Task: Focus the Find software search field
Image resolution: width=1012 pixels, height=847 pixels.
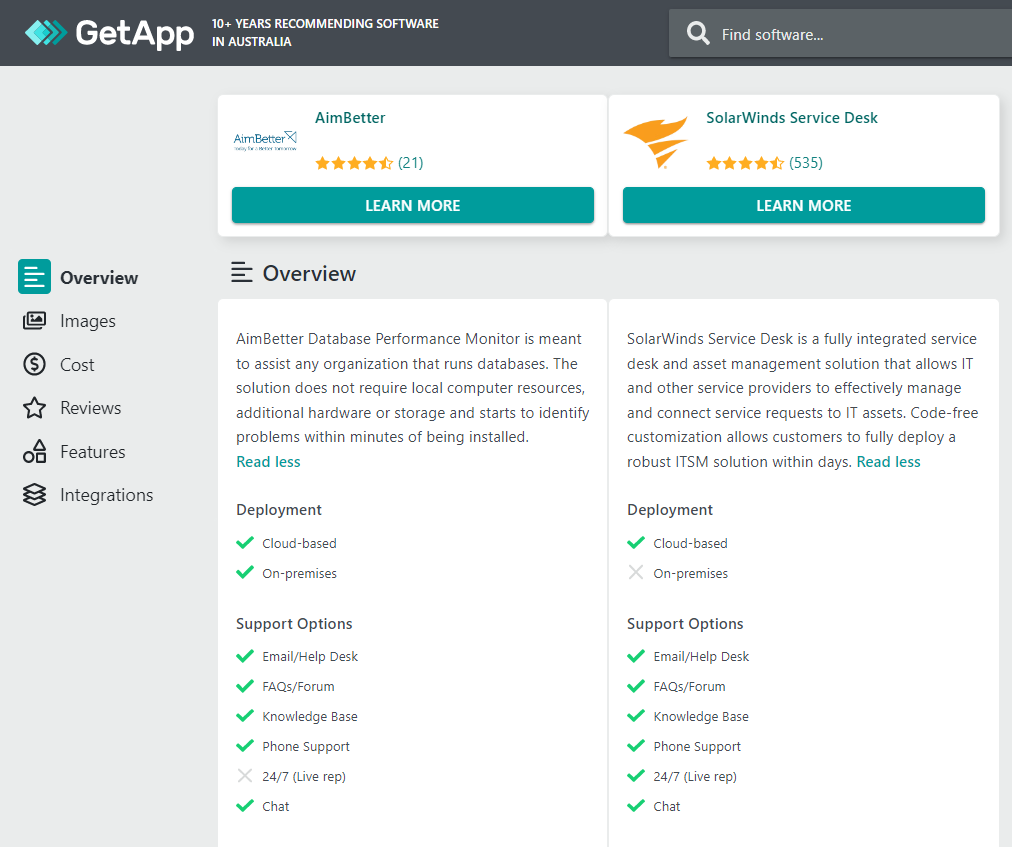Action: click(840, 34)
